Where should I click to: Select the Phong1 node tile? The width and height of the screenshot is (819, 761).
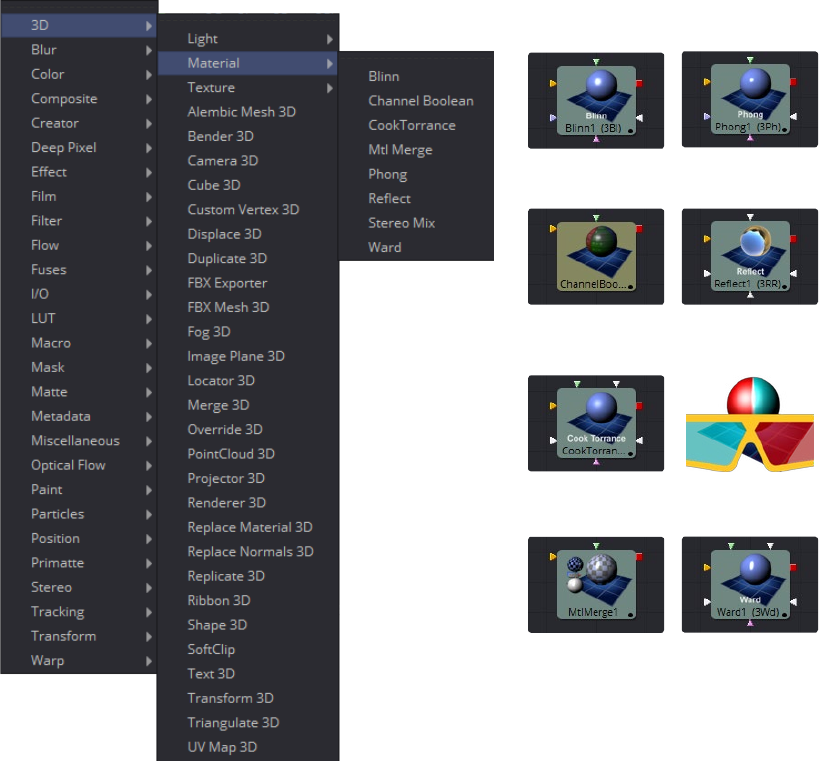point(750,99)
